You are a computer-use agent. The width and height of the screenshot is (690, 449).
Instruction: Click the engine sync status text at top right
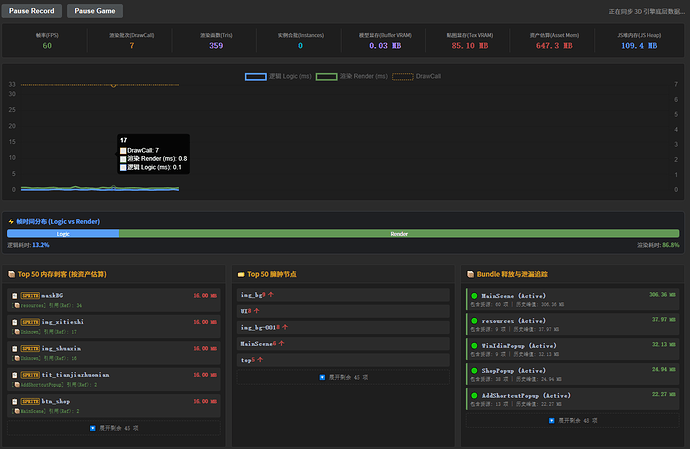(646, 12)
